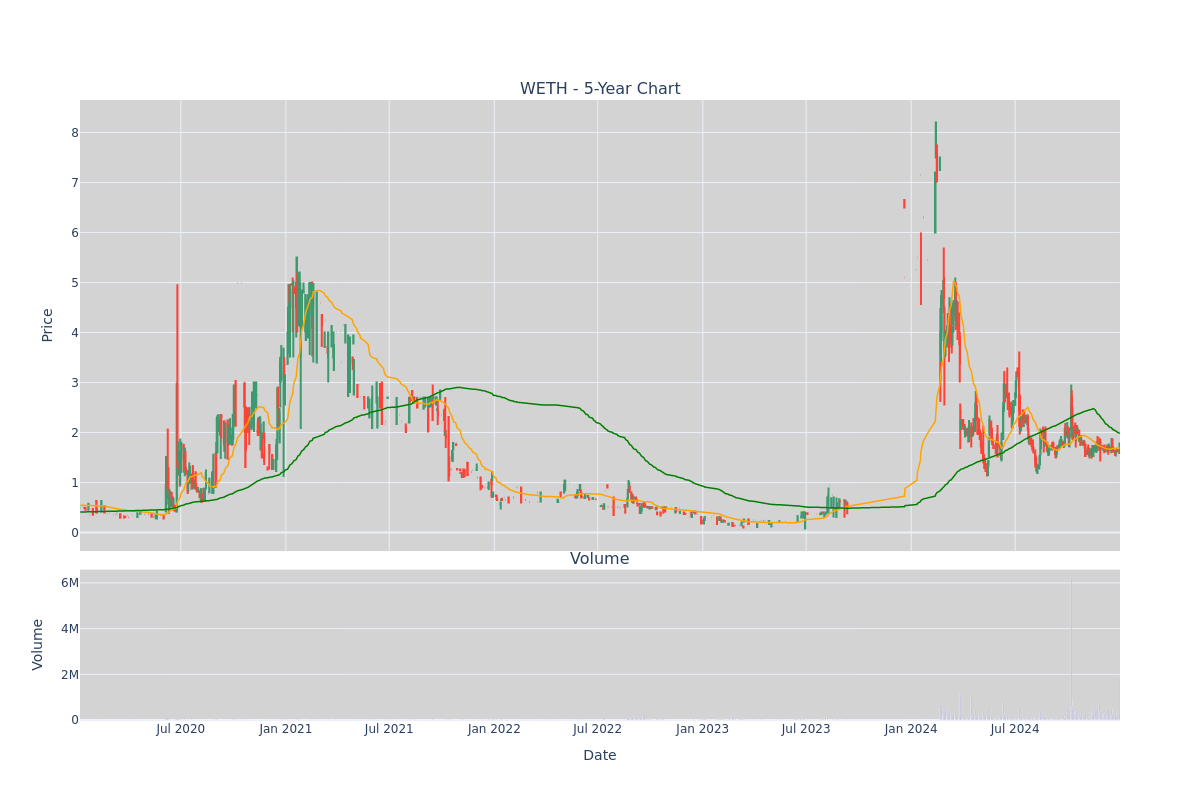Click the 6M volume tick label
The width and height of the screenshot is (1200, 800).
(x=69, y=583)
